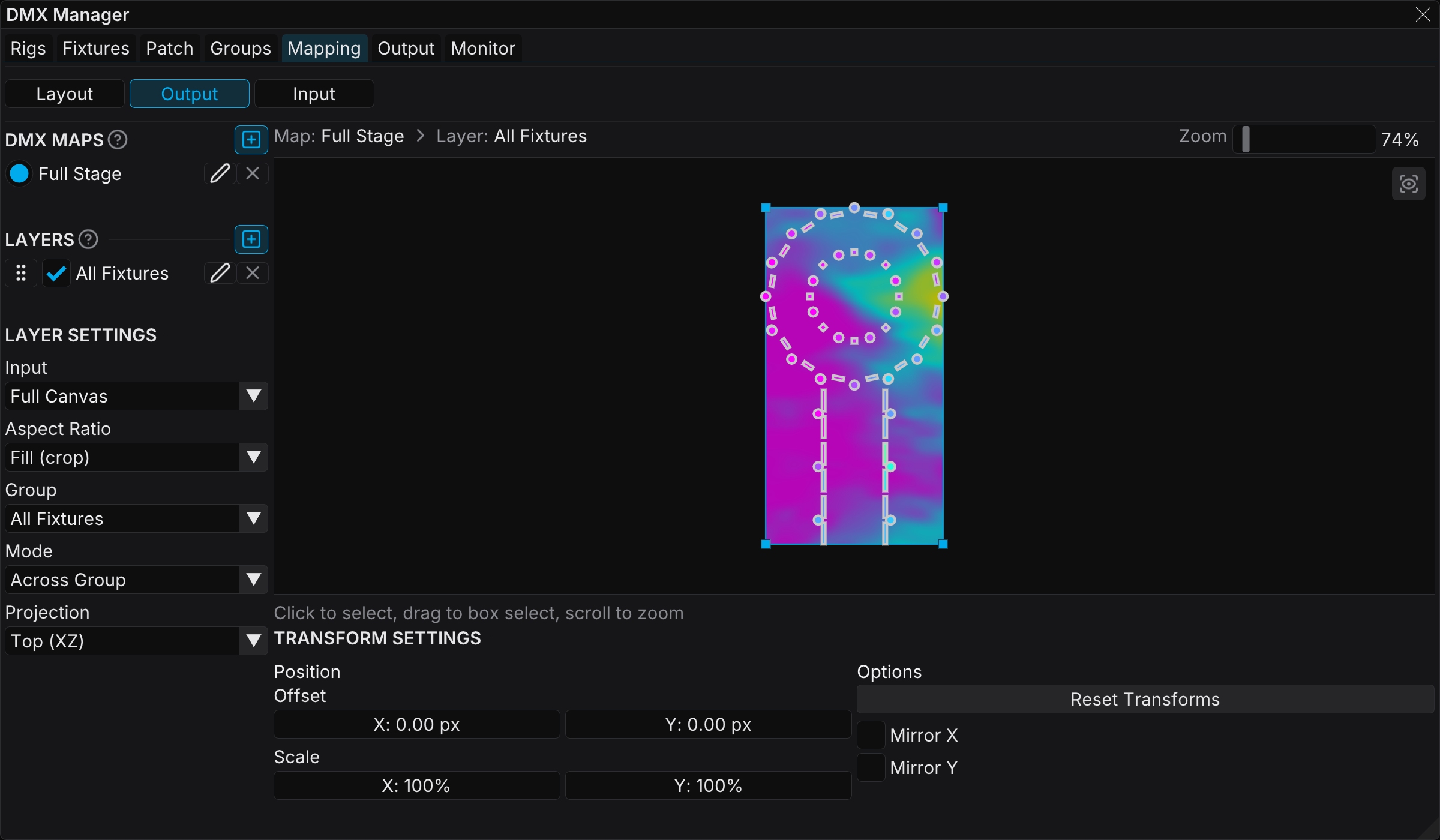Select the Full Stage map radio

[x=19, y=173]
